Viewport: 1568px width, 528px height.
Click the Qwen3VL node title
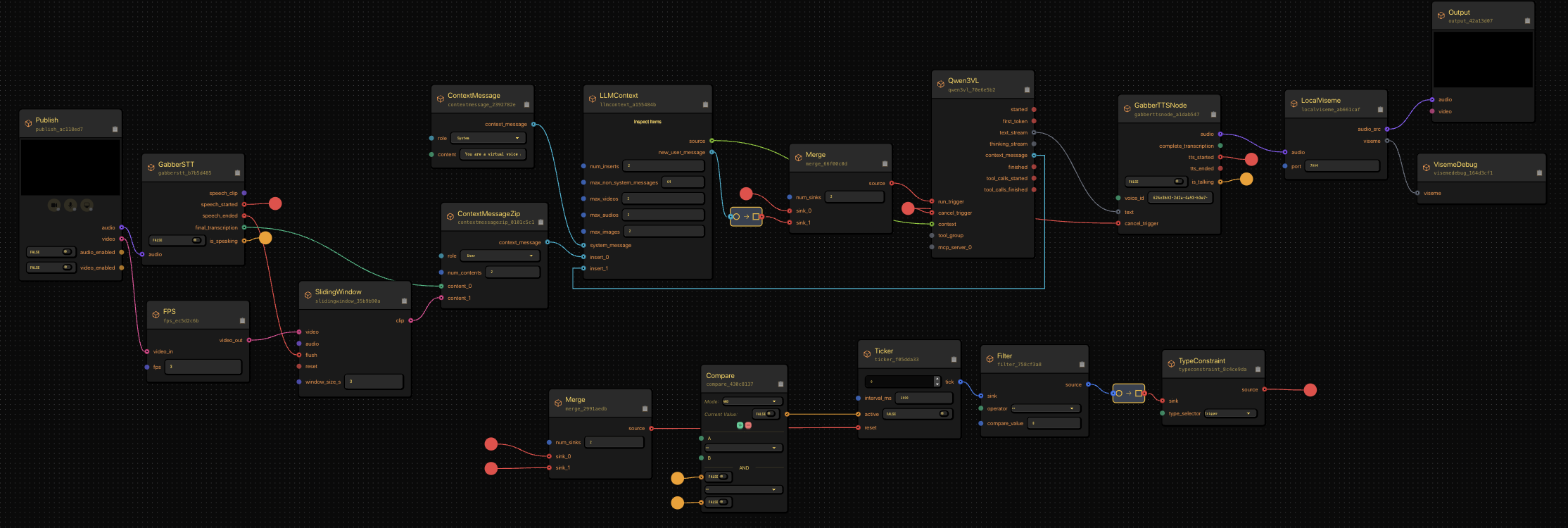(x=963, y=81)
